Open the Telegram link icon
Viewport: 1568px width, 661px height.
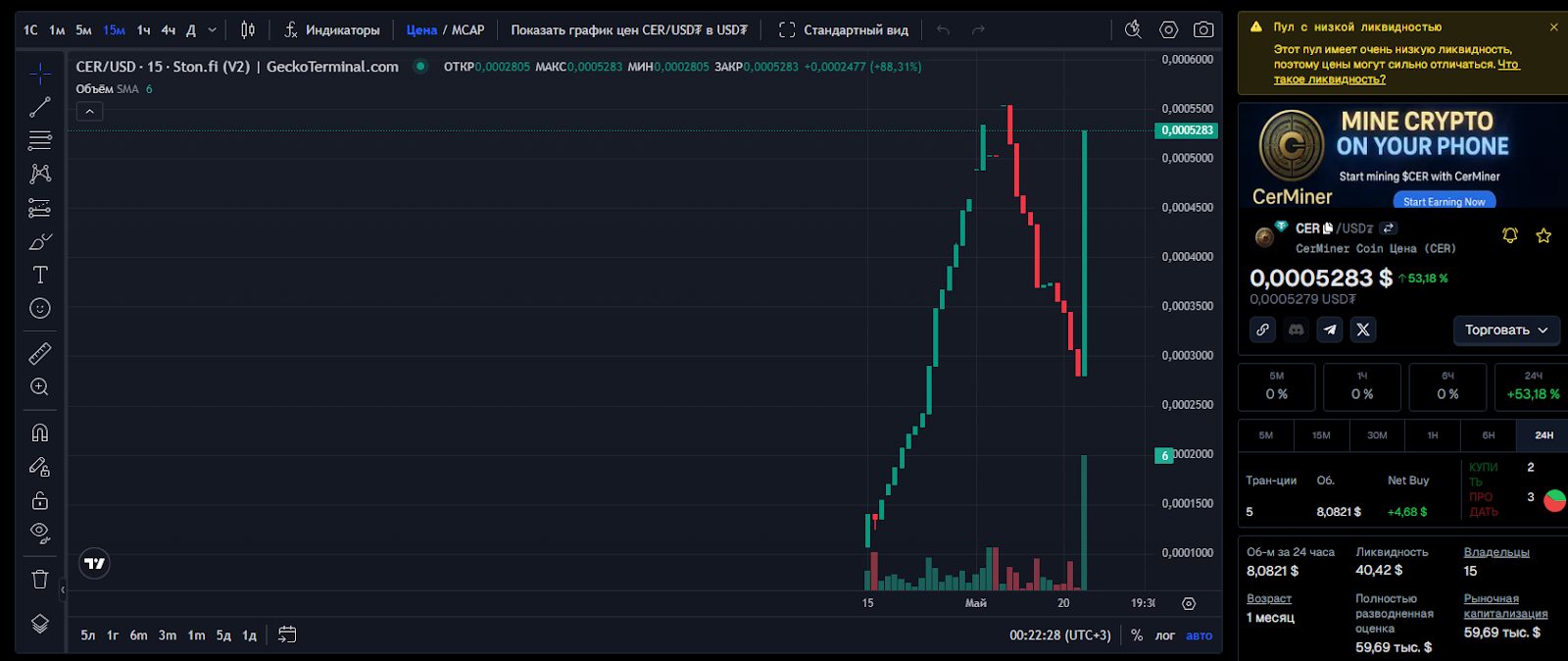pos(1330,330)
